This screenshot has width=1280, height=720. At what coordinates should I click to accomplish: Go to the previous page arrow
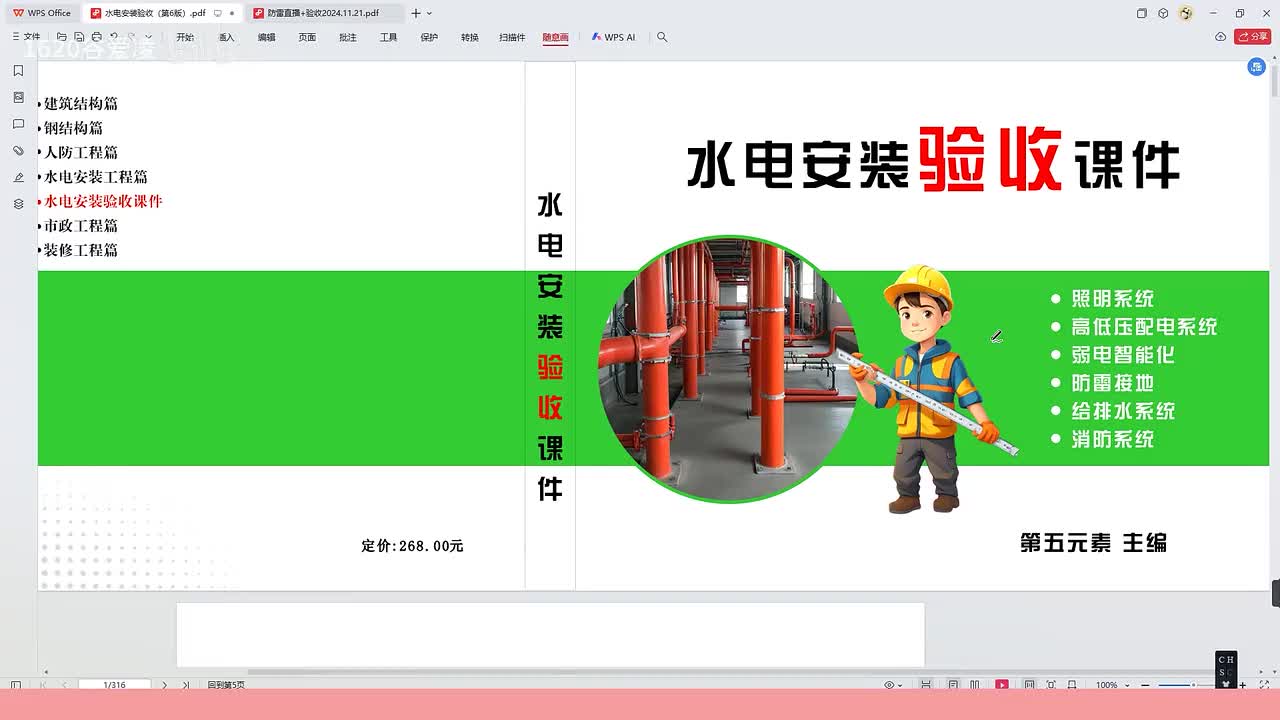[x=65, y=685]
